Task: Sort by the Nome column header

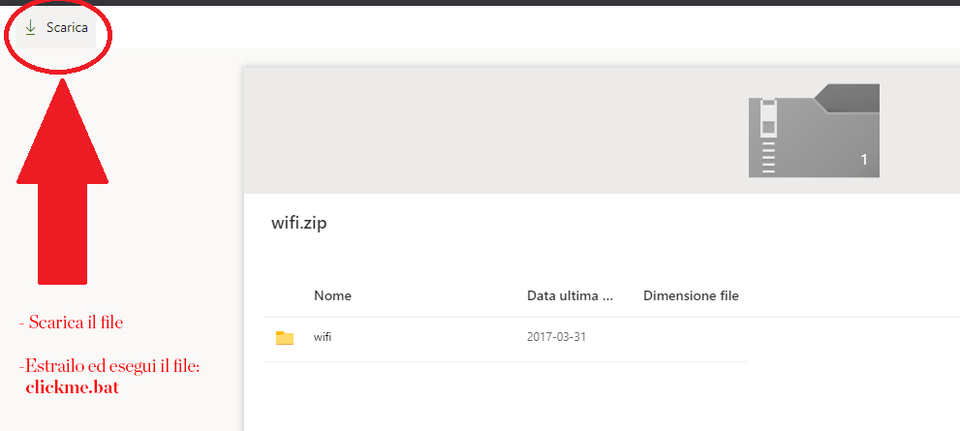Action: (x=332, y=296)
